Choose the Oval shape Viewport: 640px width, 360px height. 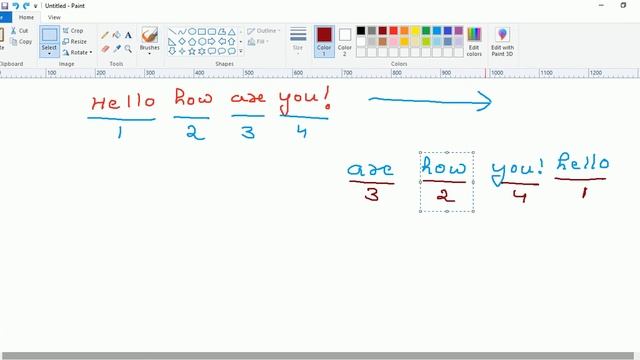pos(192,31)
